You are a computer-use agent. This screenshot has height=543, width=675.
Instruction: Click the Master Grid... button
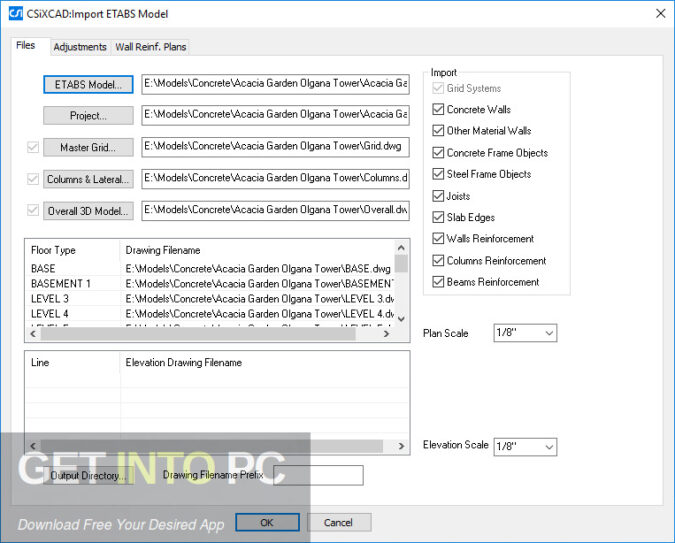(x=88, y=147)
